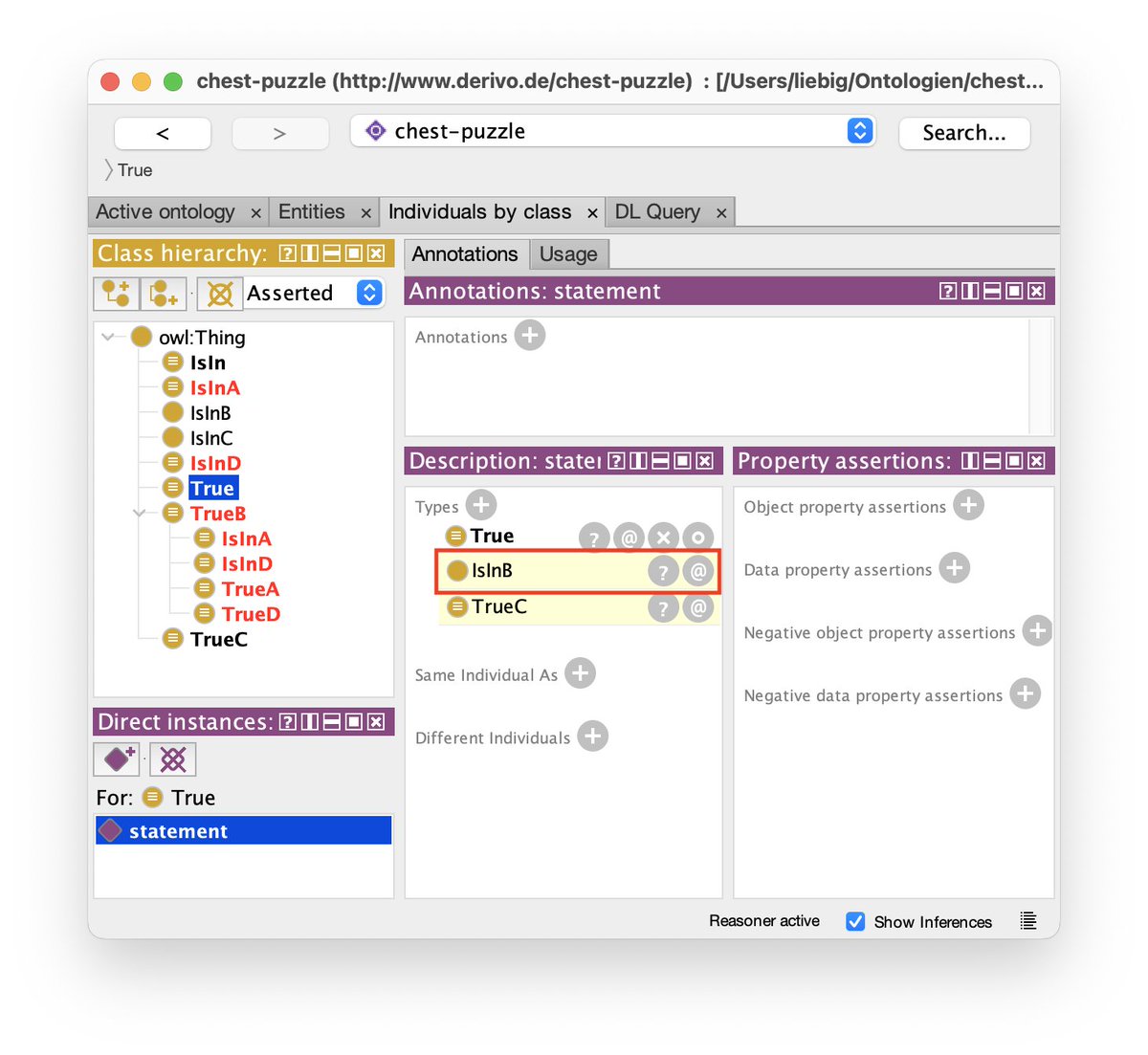Click the Delete individual icon in Direct instances
Image resolution: width=1148 pixels, height=1055 pixels.
[x=173, y=759]
